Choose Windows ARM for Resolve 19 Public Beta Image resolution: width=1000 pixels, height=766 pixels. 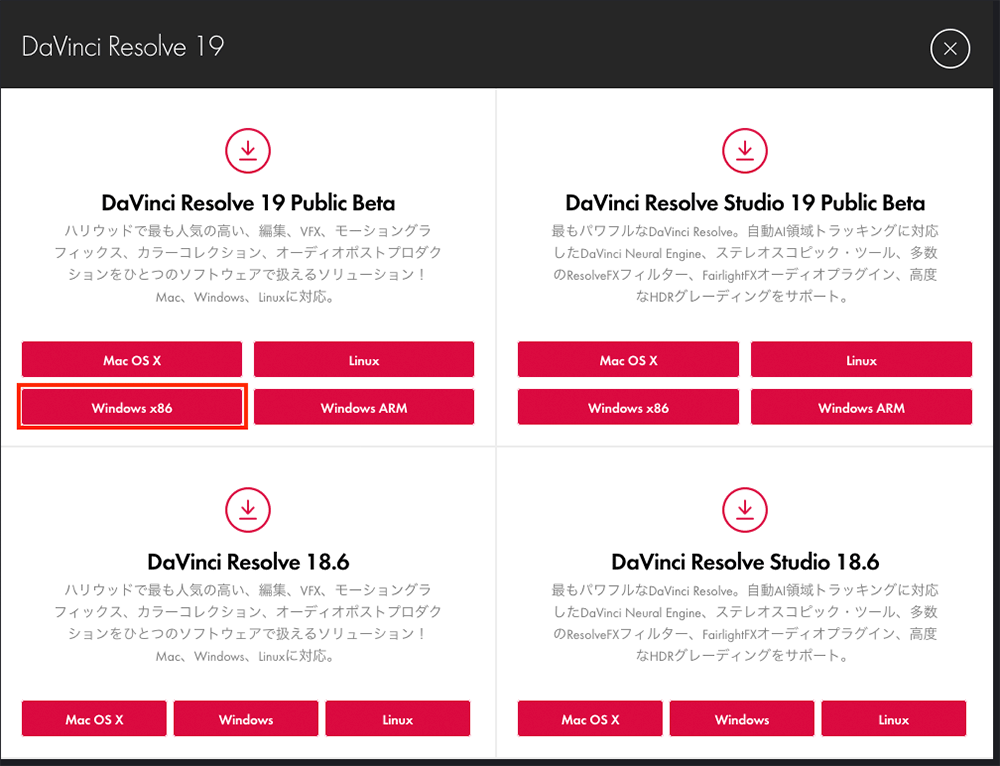point(364,407)
